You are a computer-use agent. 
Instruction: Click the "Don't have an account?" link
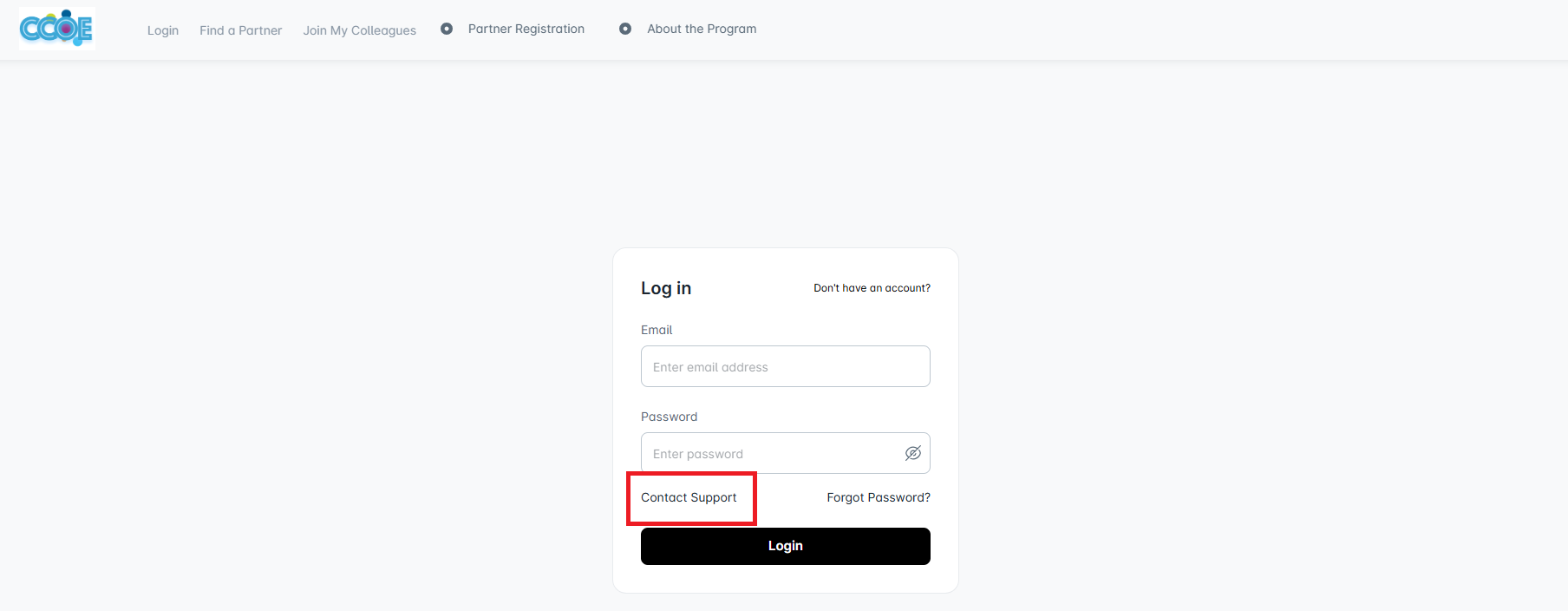(x=872, y=288)
